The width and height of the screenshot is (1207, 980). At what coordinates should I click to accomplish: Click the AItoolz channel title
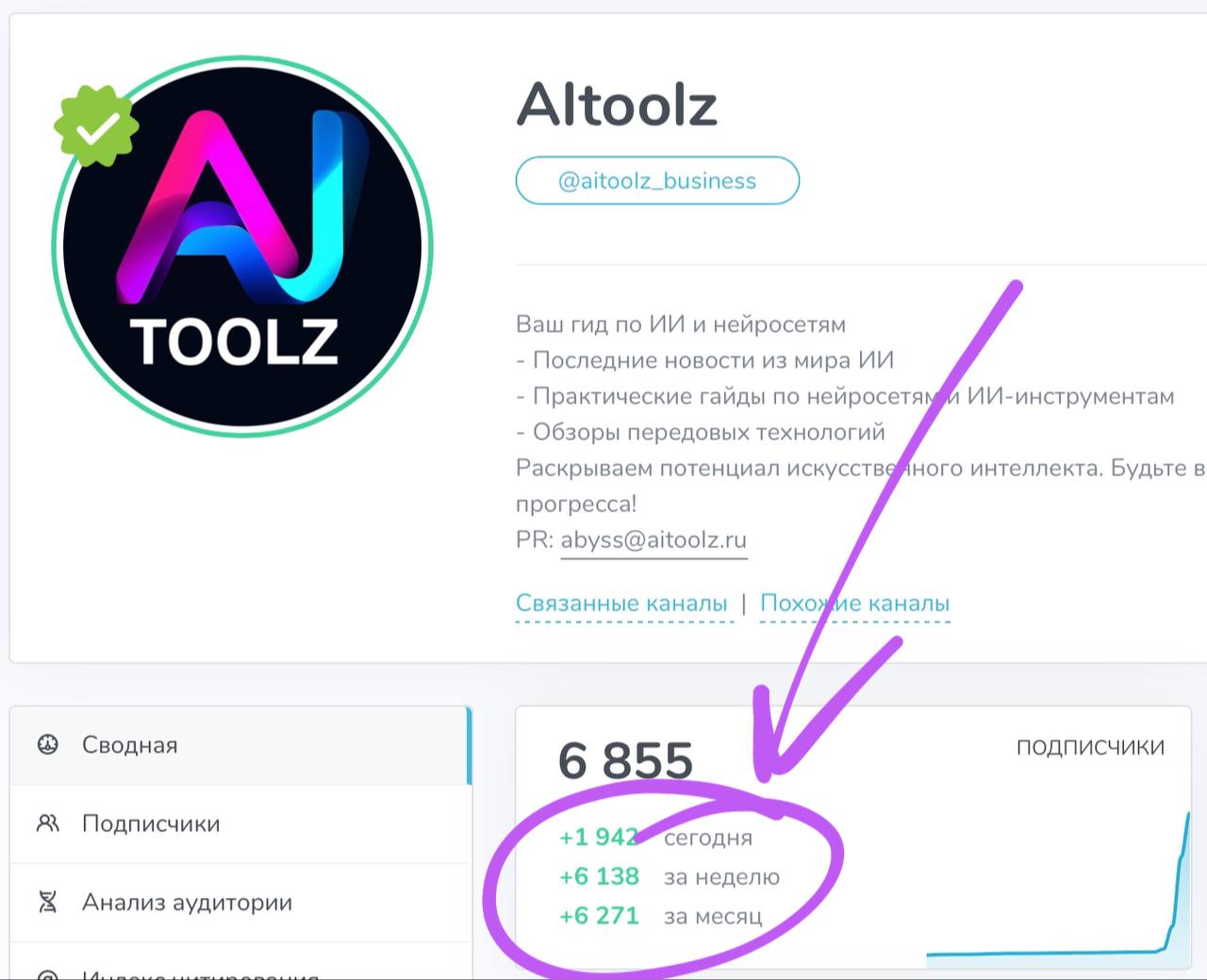[618, 104]
